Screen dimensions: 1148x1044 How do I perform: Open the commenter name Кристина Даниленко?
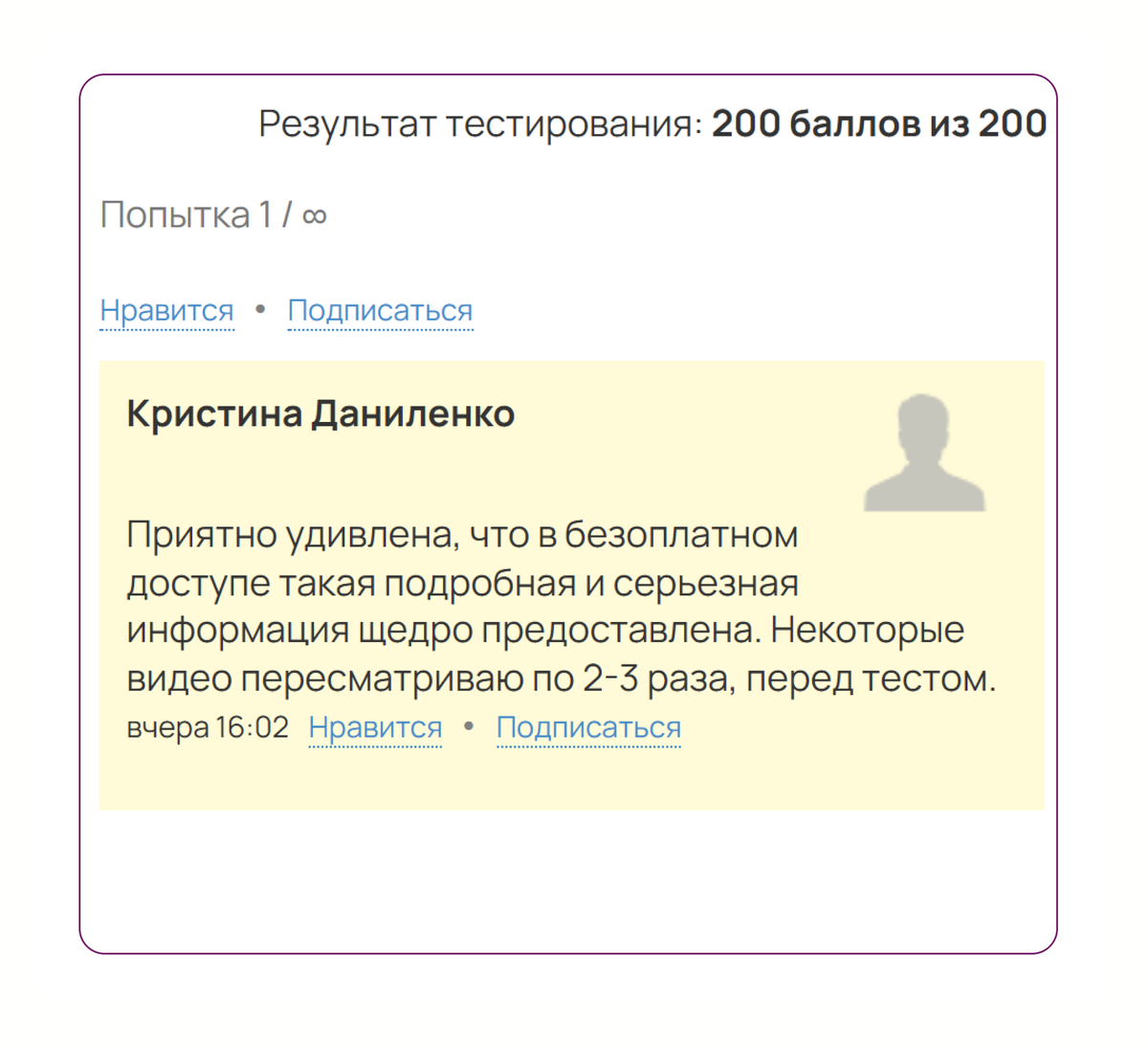[320, 413]
